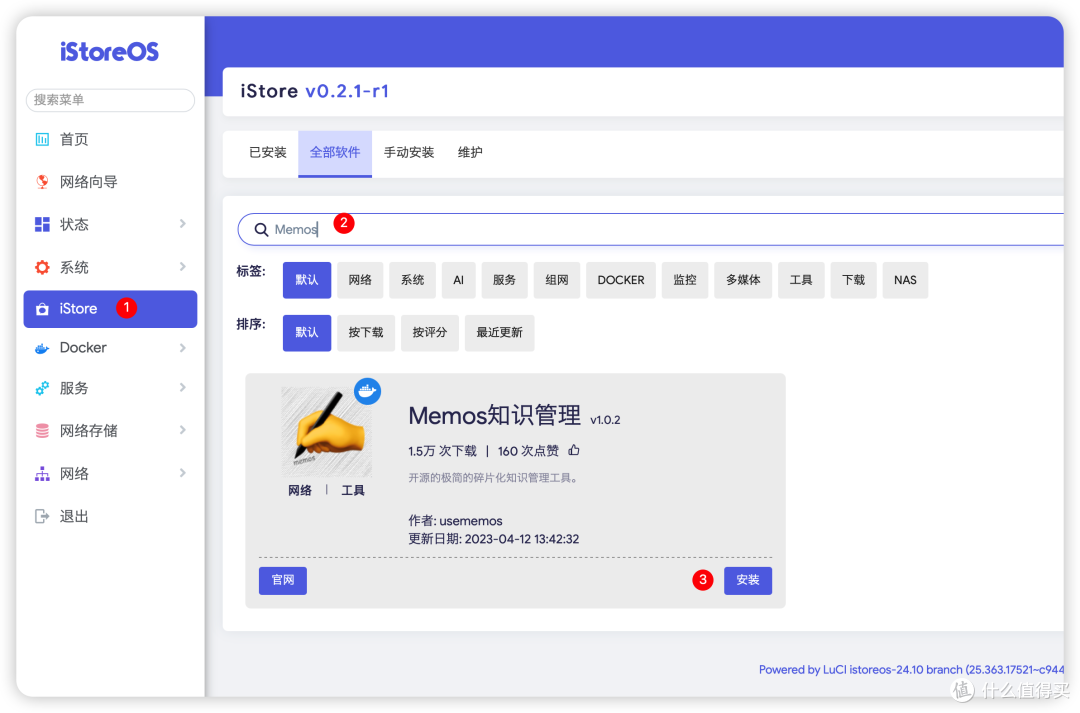Click the 安装 button for Memos
The height and width of the screenshot is (713, 1080).
coord(748,581)
